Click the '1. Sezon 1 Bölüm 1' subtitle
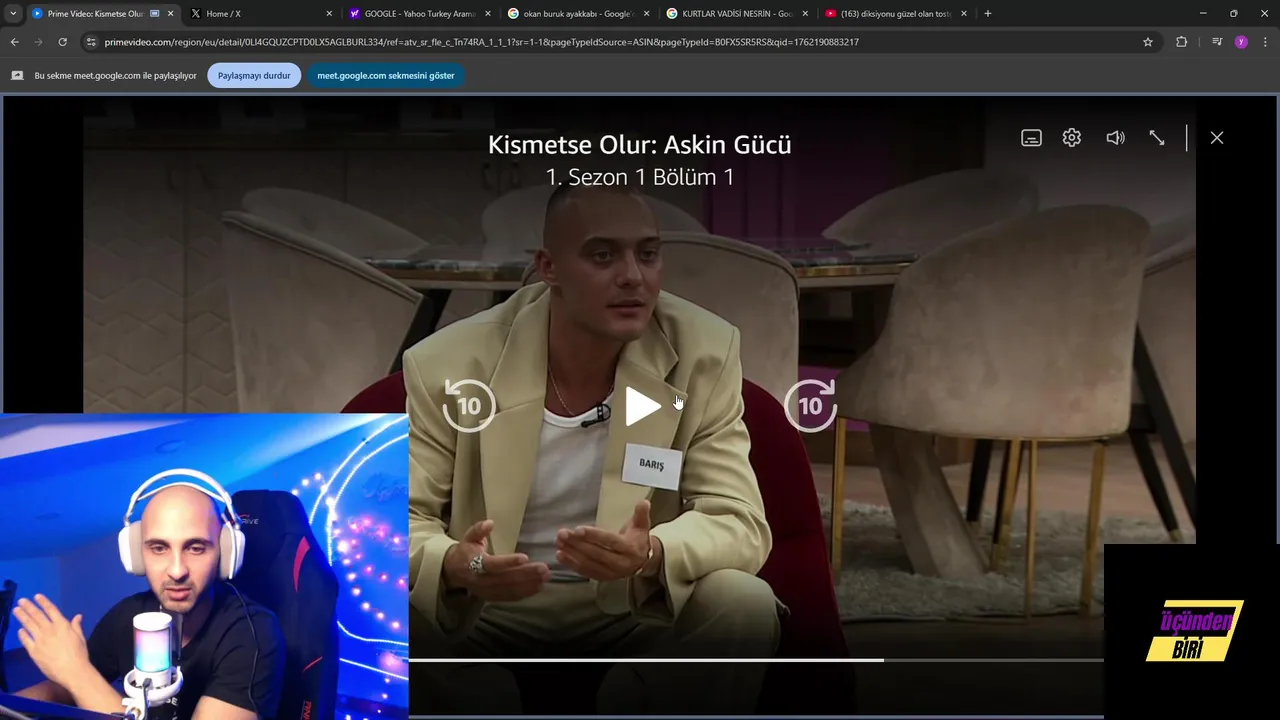1280x720 pixels. coord(640,177)
